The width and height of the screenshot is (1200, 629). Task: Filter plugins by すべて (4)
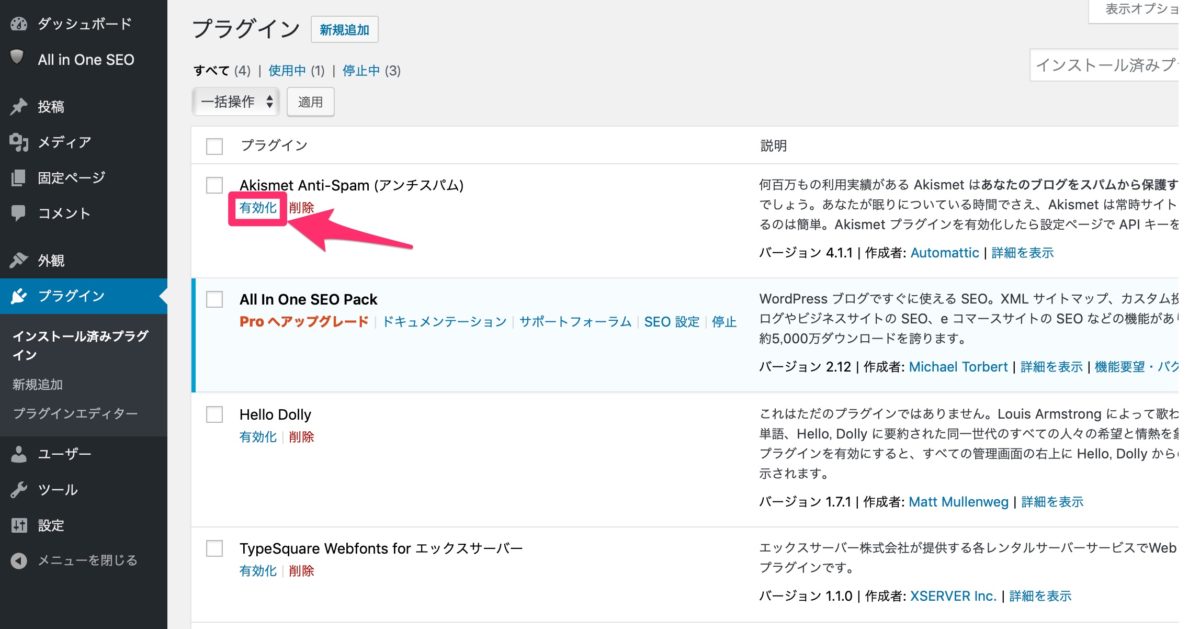(222, 70)
